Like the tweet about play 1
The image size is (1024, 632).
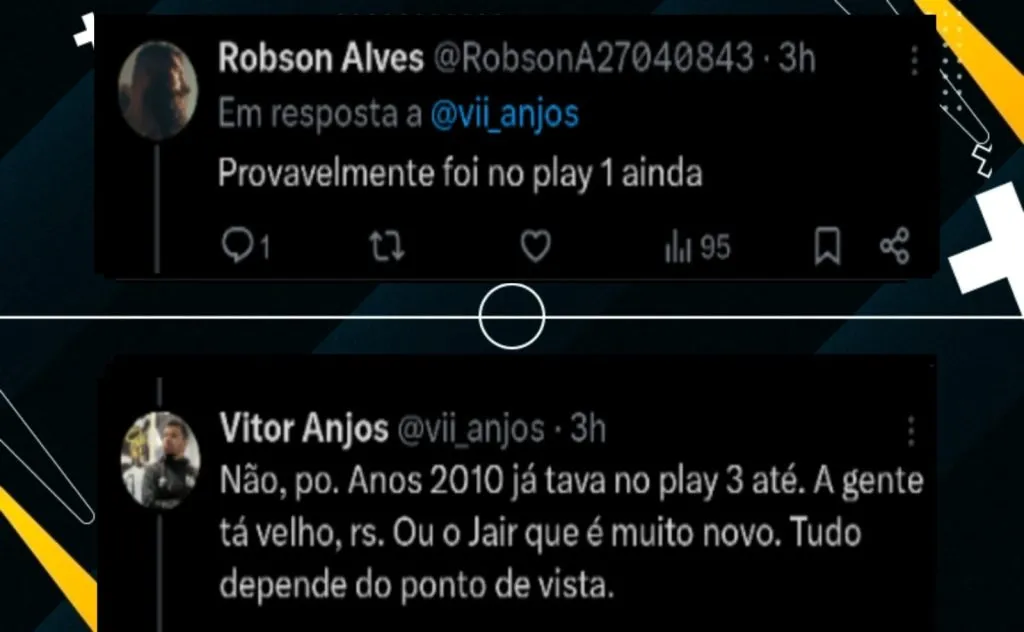[x=536, y=247]
